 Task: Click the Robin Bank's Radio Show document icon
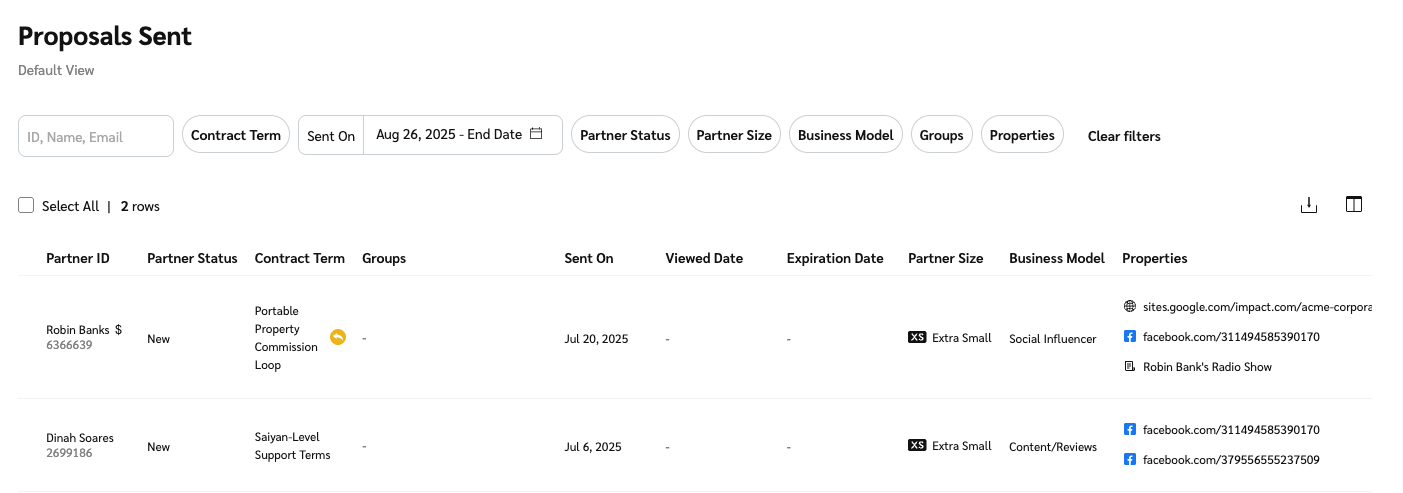[1130, 367]
